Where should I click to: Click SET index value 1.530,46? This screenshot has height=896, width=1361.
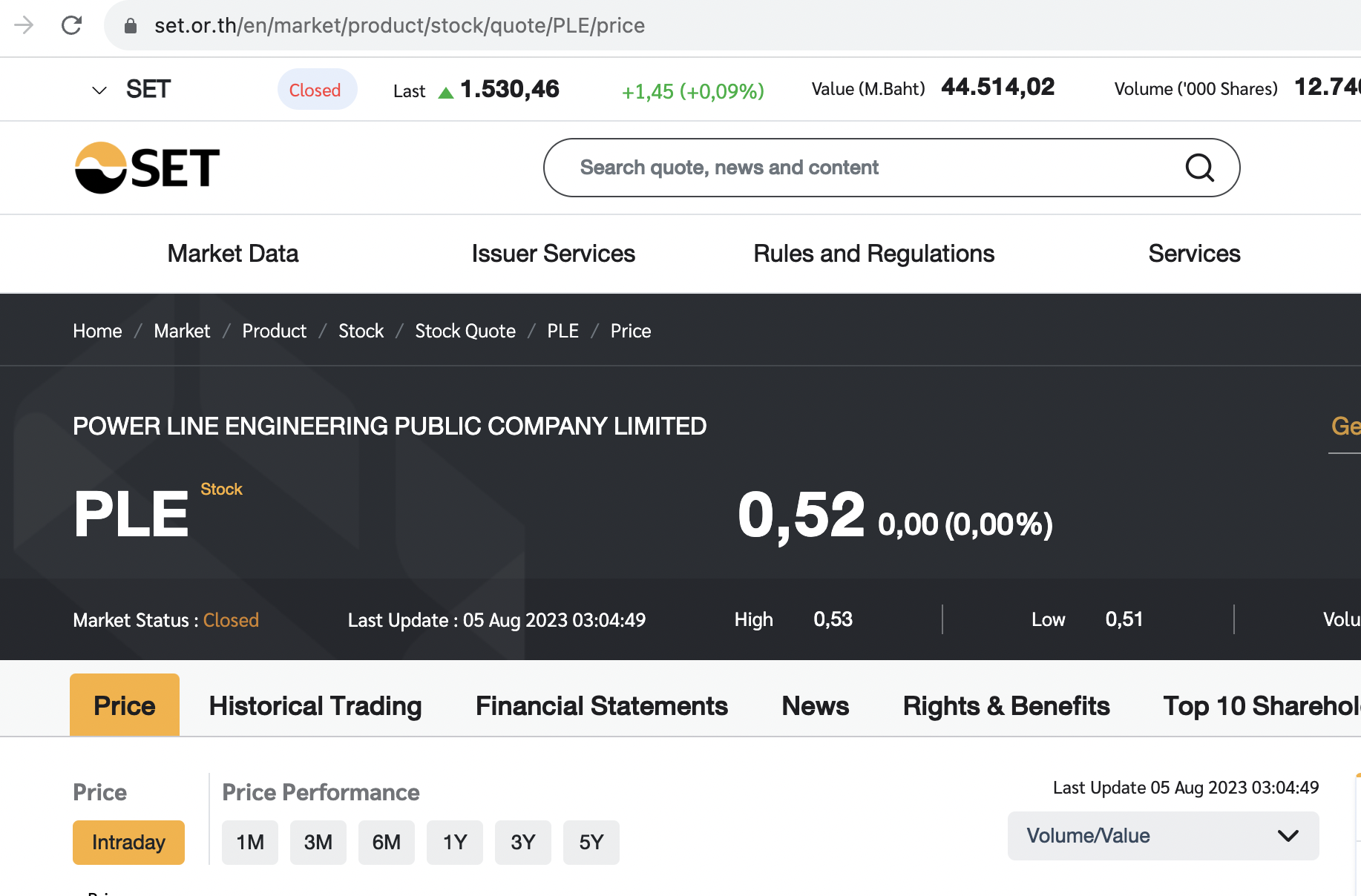click(510, 89)
